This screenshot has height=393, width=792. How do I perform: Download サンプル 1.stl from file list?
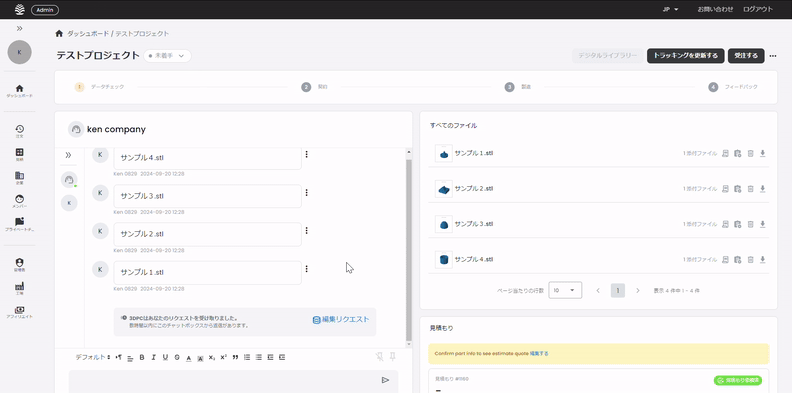[x=763, y=153]
